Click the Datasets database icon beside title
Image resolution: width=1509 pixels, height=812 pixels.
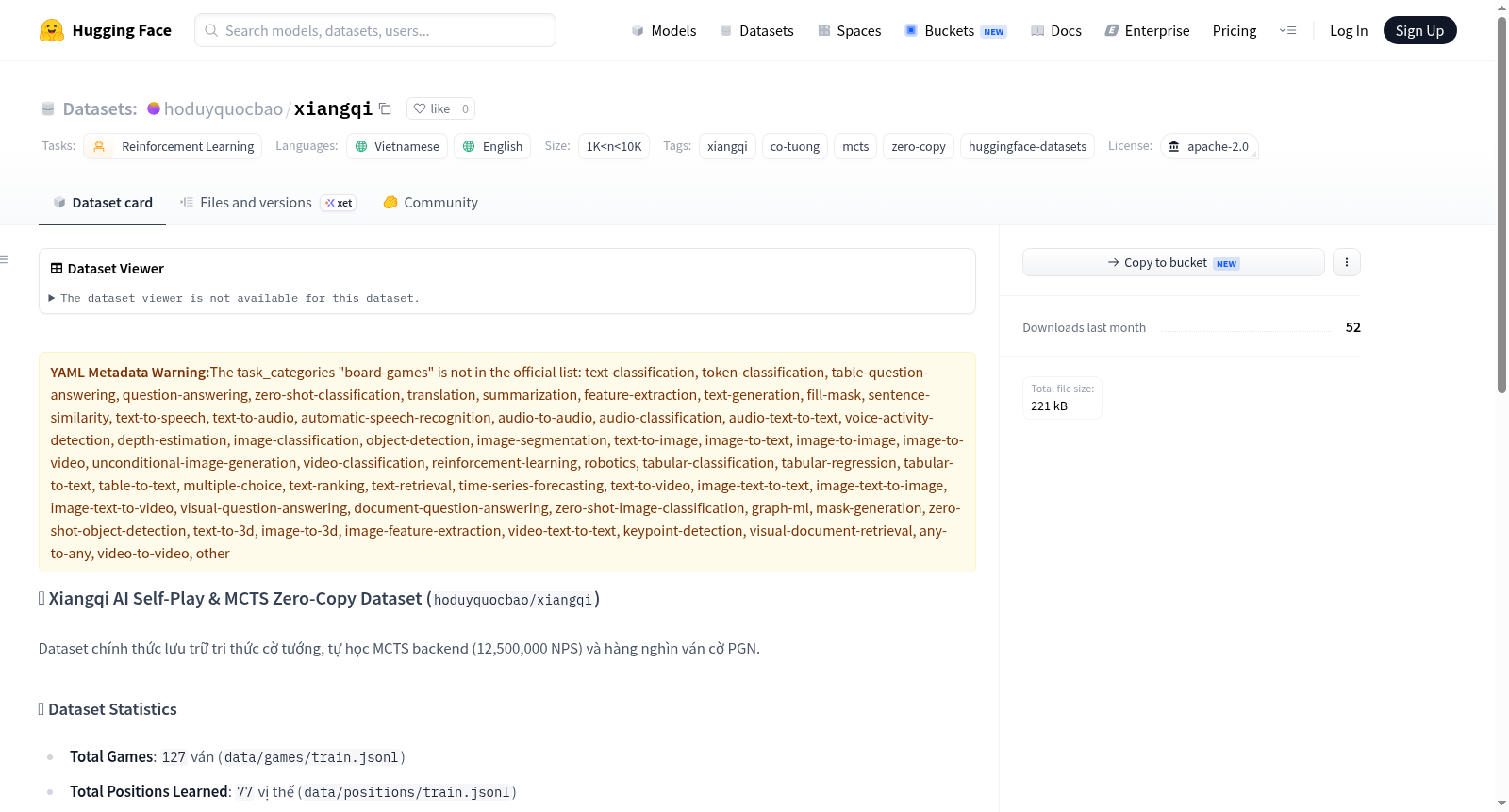click(x=48, y=108)
